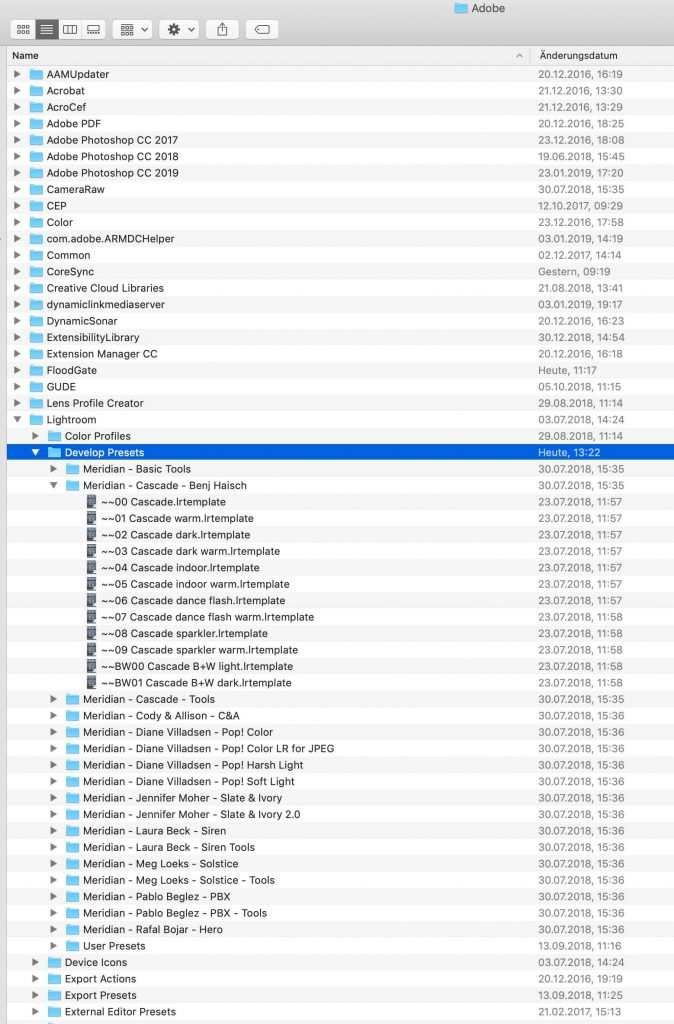Select Meridian - Diane Villadsen - Pop! Harsh Light
This screenshot has width=674, height=1024.
340,765
